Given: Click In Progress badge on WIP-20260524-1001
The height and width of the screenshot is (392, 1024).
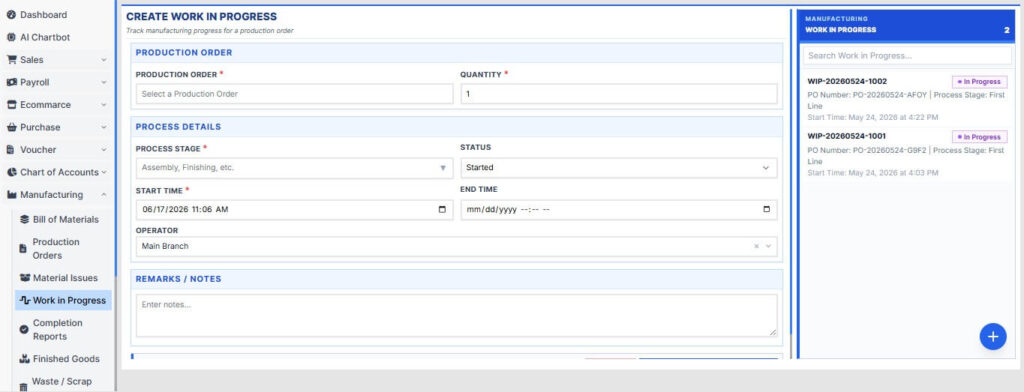Looking at the screenshot, I should click(980, 137).
